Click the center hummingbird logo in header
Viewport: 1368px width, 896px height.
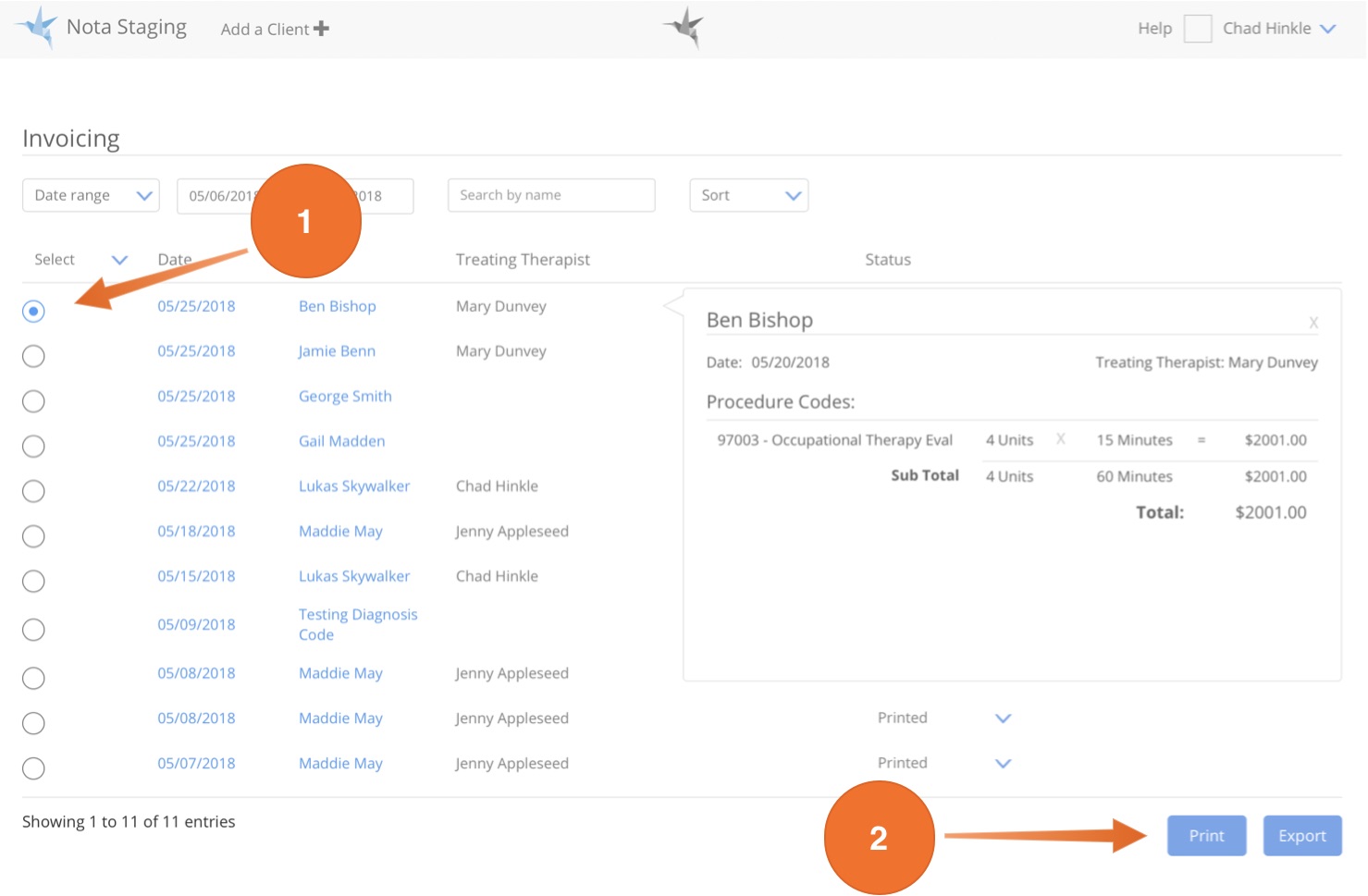[684, 26]
